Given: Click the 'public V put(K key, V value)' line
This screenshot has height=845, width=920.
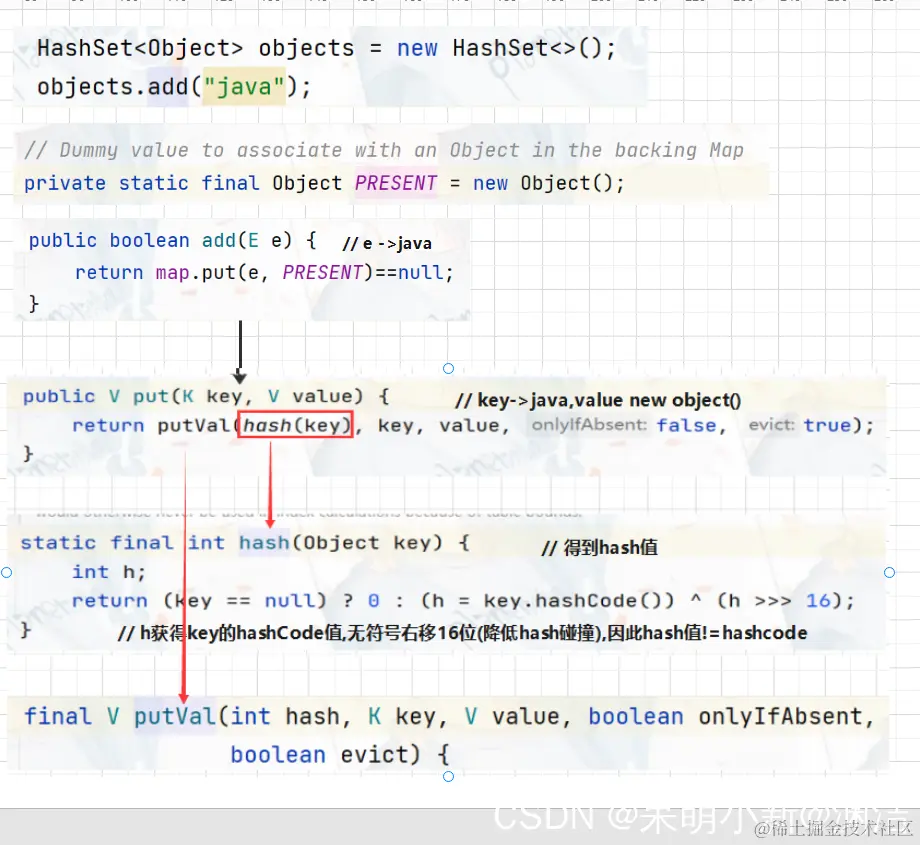Looking at the screenshot, I should point(206,397).
